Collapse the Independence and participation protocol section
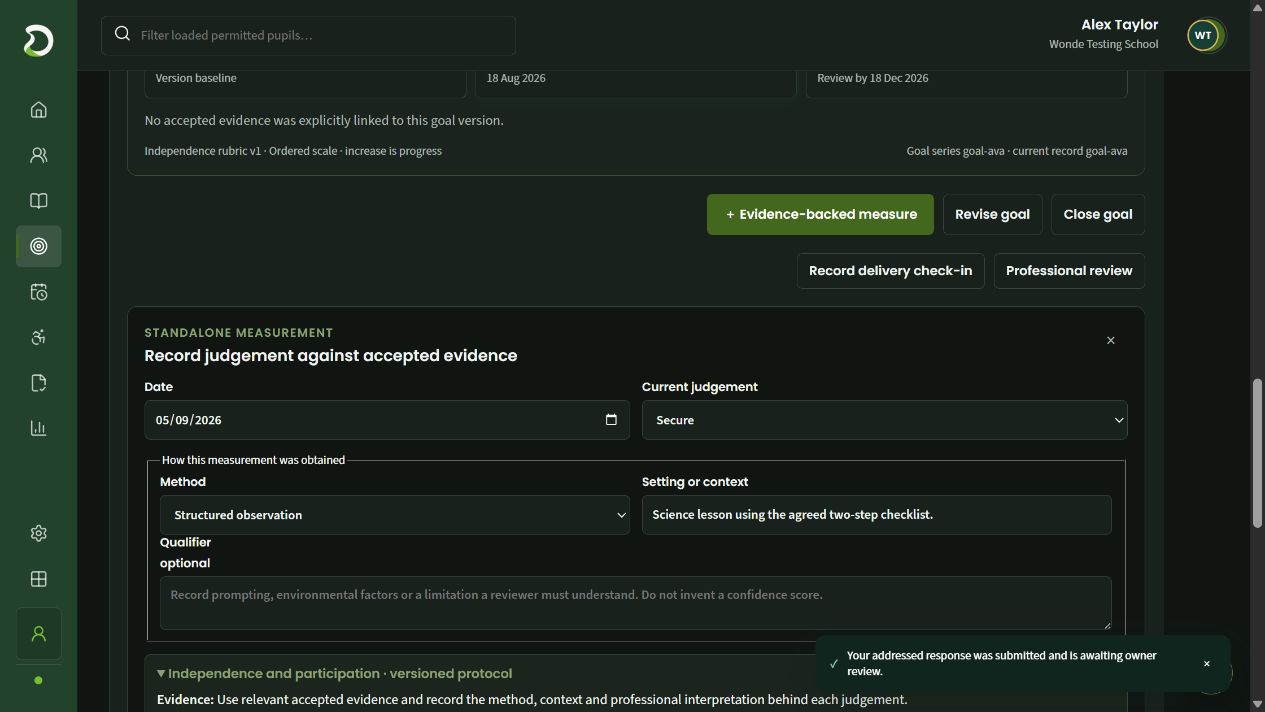The height and width of the screenshot is (712, 1265). tap(335, 674)
